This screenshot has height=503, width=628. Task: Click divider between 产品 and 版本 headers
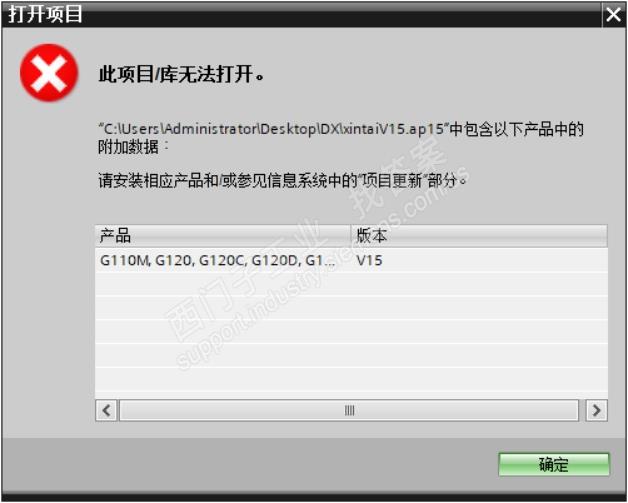click(351, 235)
